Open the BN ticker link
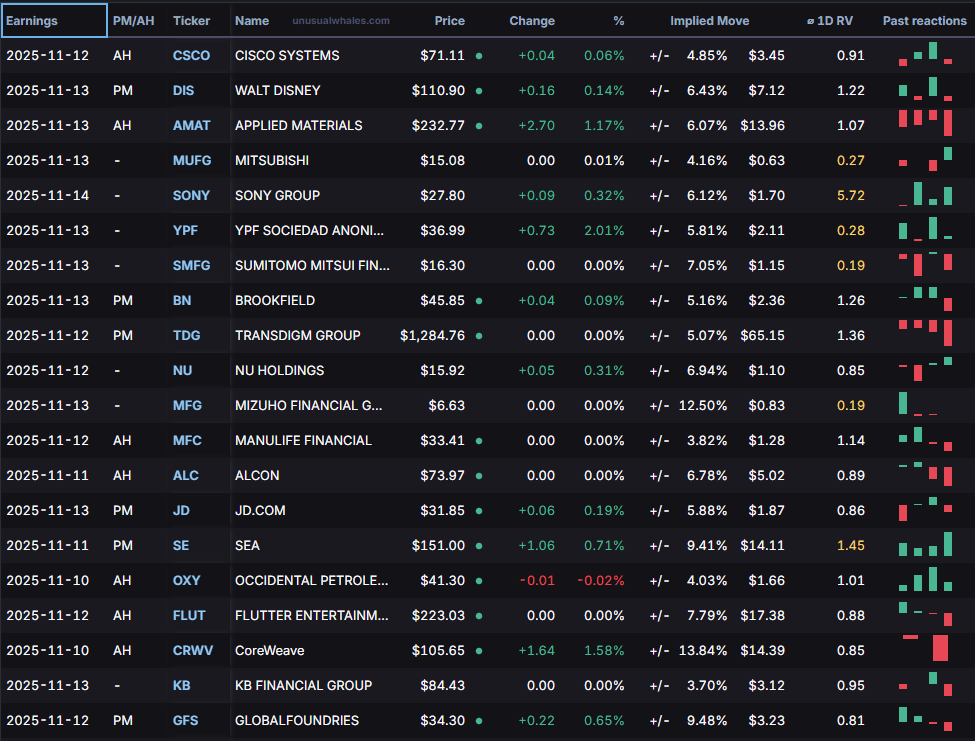975x741 pixels. tap(182, 300)
